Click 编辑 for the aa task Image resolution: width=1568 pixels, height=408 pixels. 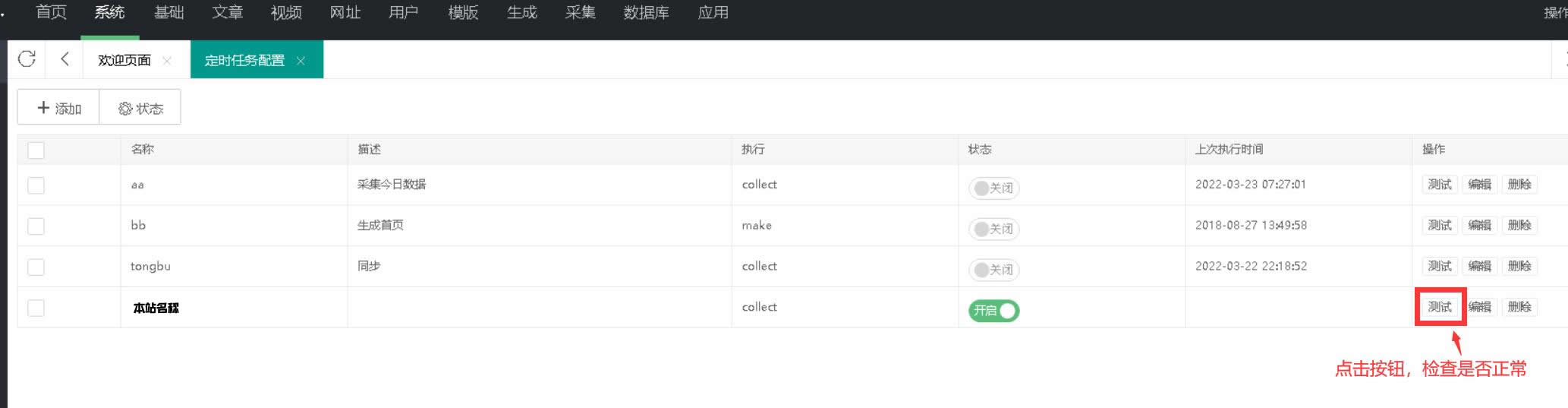coord(1479,185)
